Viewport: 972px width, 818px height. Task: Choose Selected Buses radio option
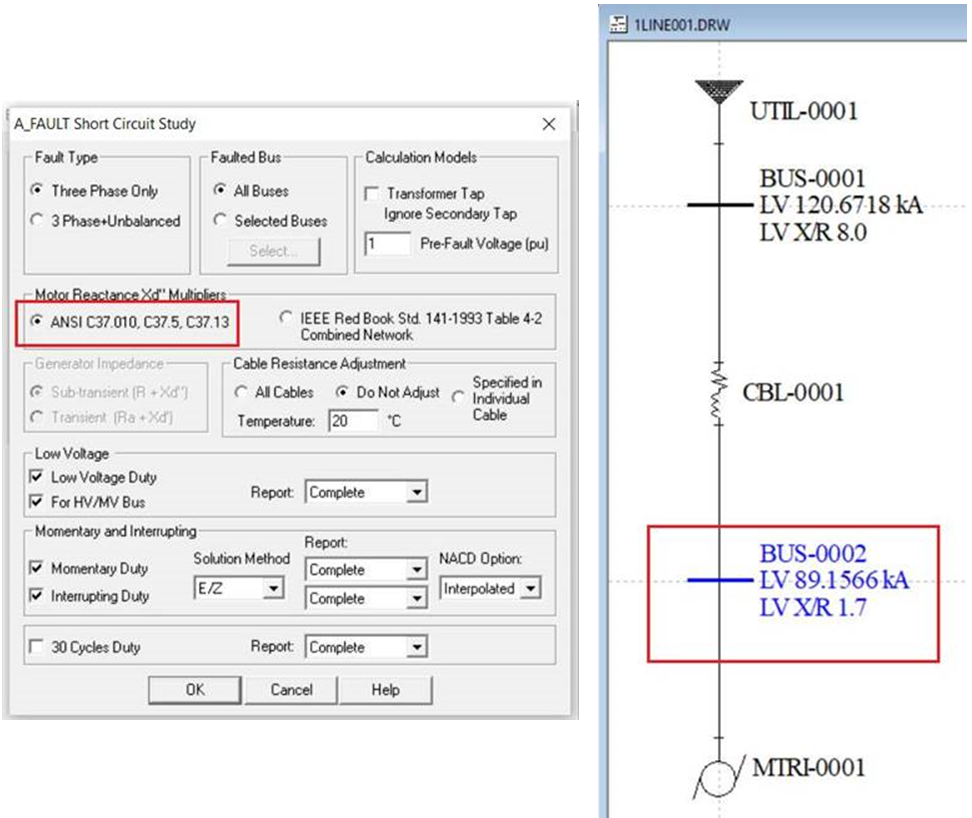pyautogui.click(x=220, y=221)
